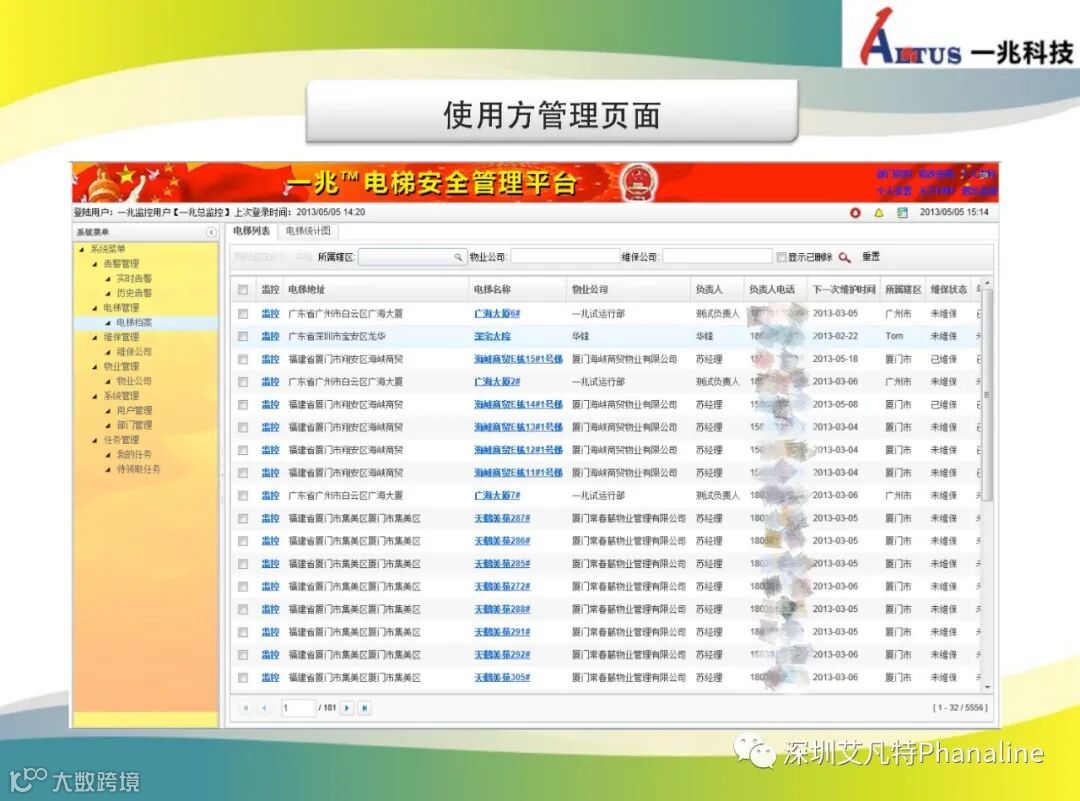Select 电梯档案 in the sidebar

(x=134, y=322)
